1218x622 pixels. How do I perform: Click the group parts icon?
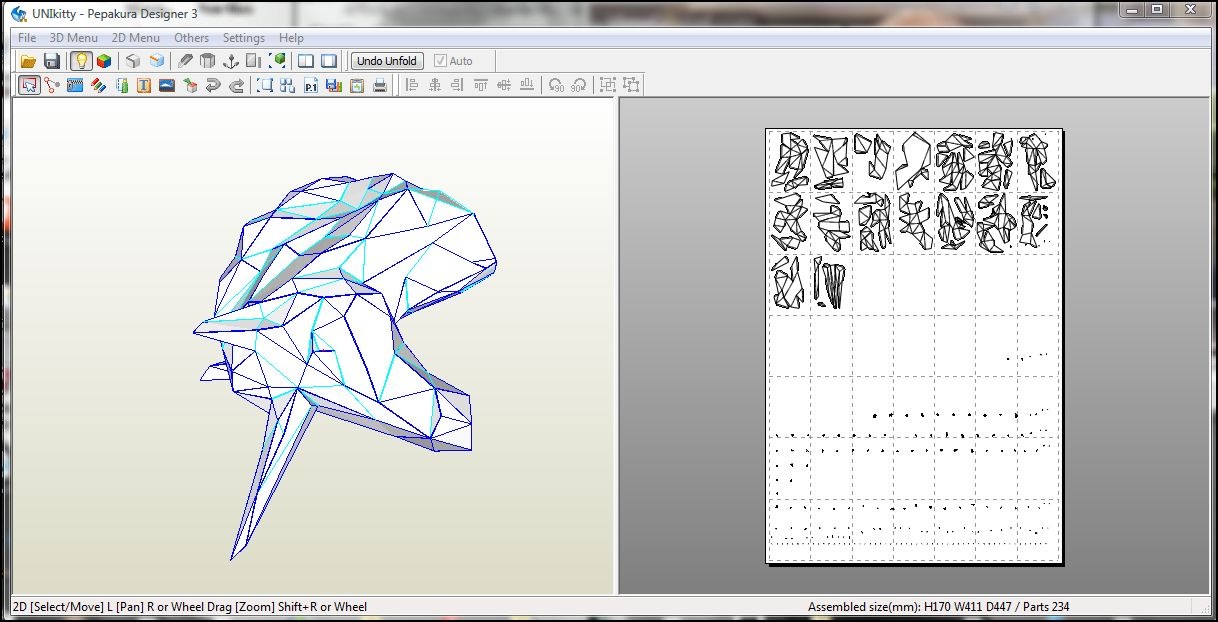[607, 85]
